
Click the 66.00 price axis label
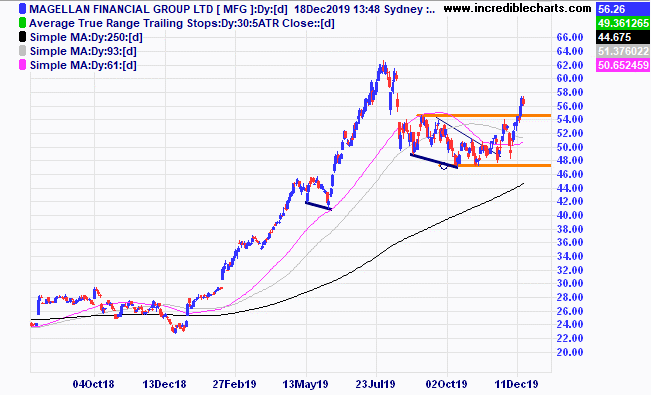[x=570, y=37]
